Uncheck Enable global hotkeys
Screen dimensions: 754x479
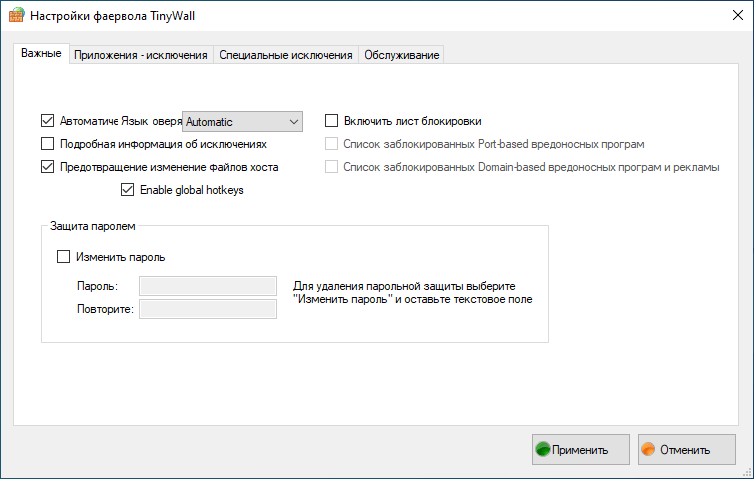127,190
